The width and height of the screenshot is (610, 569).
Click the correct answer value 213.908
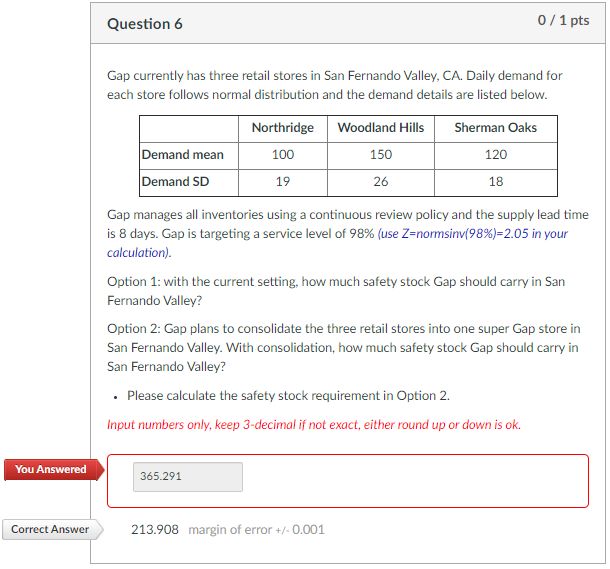click(155, 530)
